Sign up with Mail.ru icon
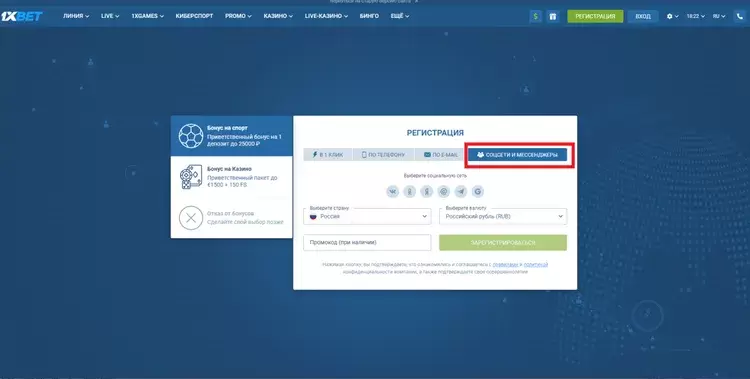The height and width of the screenshot is (379, 750). [x=443, y=192]
